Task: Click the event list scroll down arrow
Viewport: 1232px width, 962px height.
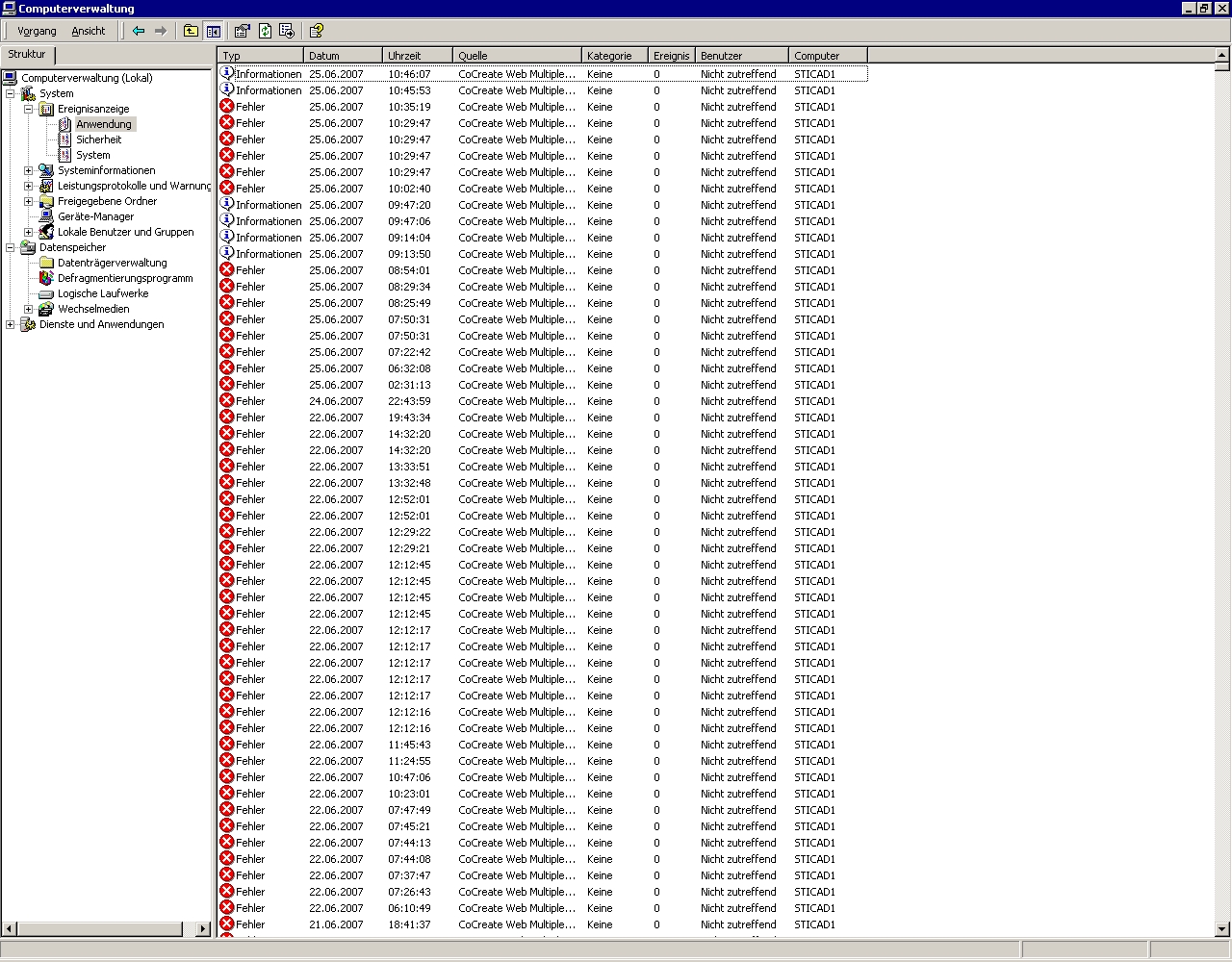Action: click(1222, 929)
